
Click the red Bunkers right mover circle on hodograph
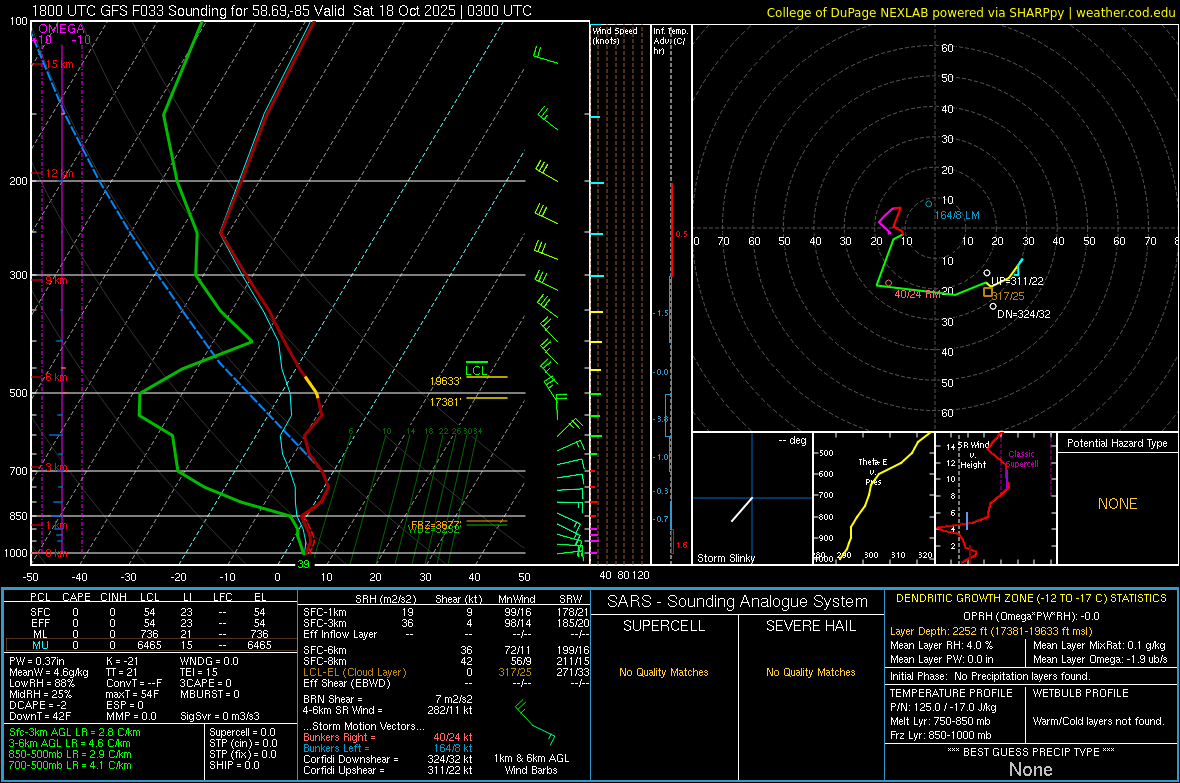(x=889, y=283)
